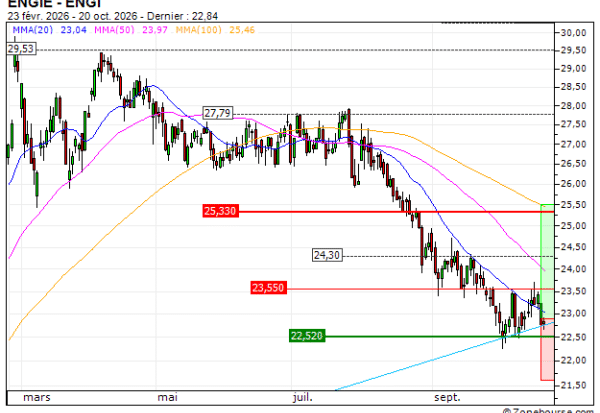This screenshot has height=413, width=600.
Task: Click the juil. month axis label
Action: click(303, 397)
